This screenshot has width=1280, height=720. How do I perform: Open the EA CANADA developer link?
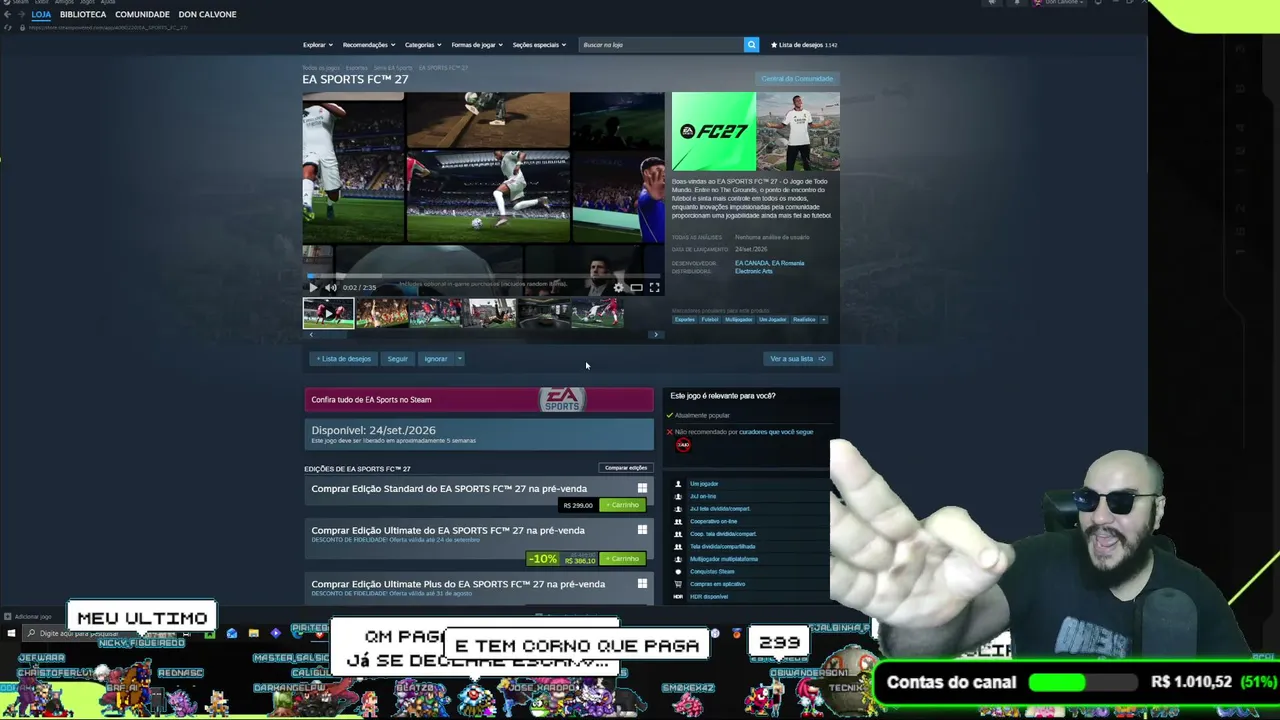pyautogui.click(x=750, y=263)
